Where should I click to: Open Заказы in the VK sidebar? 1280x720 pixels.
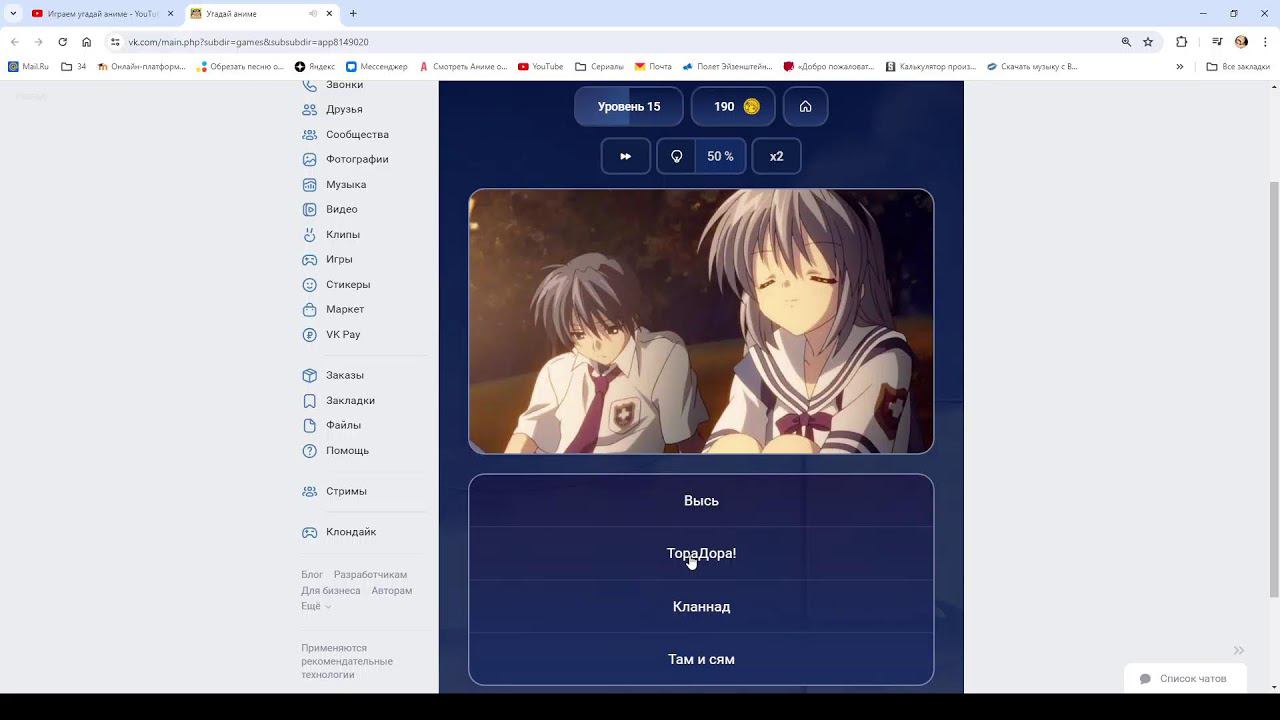pos(345,375)
